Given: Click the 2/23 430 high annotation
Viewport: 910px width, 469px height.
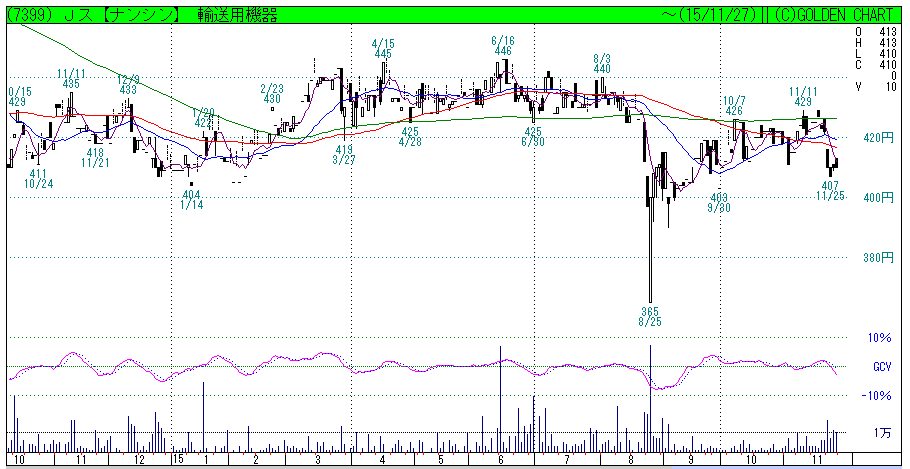Looking at the screenshot, I should (271, 94).
